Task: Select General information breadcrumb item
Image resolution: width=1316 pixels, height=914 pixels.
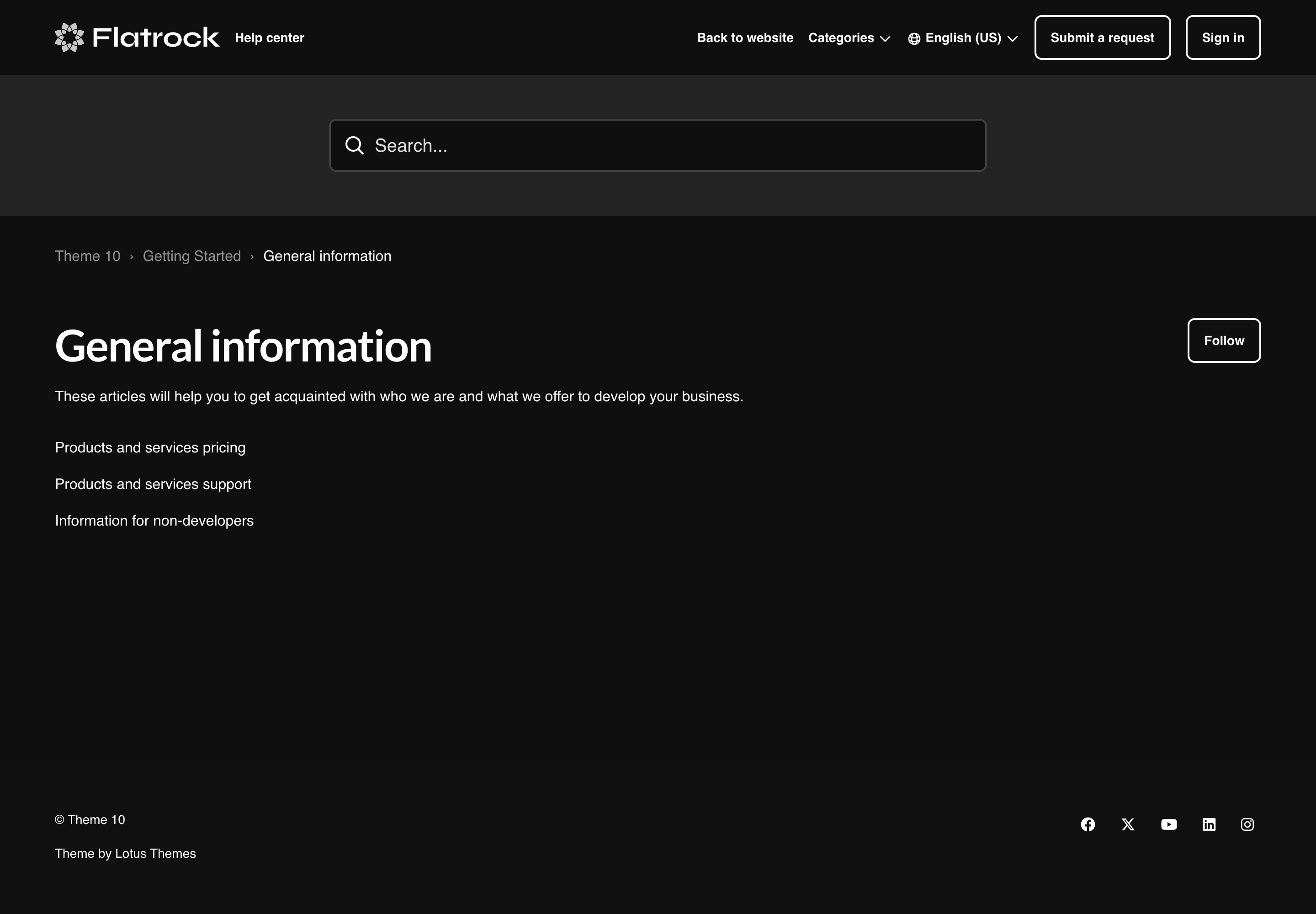Action: (x=327, y=256)
